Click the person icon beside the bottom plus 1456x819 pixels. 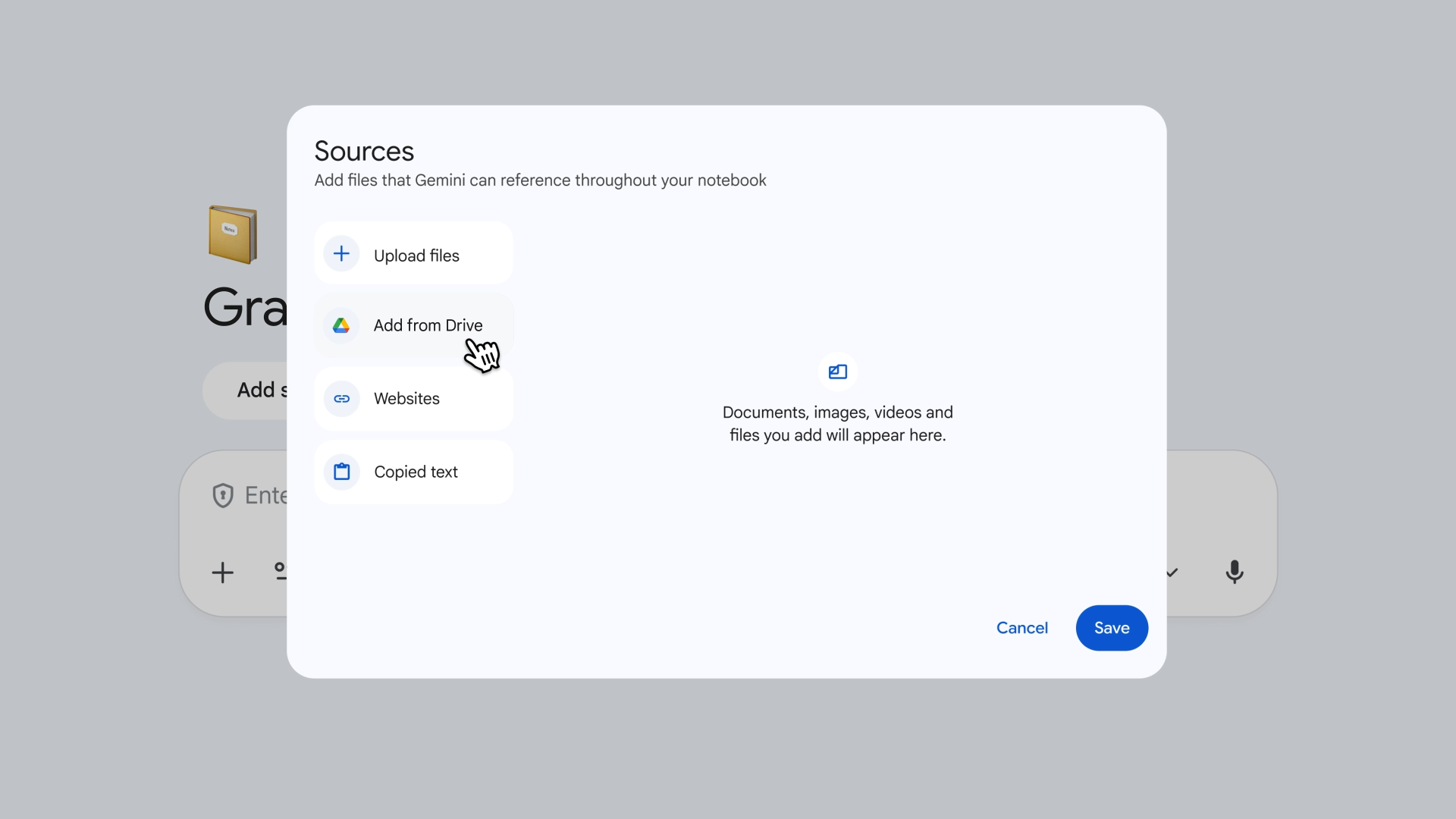279,571
